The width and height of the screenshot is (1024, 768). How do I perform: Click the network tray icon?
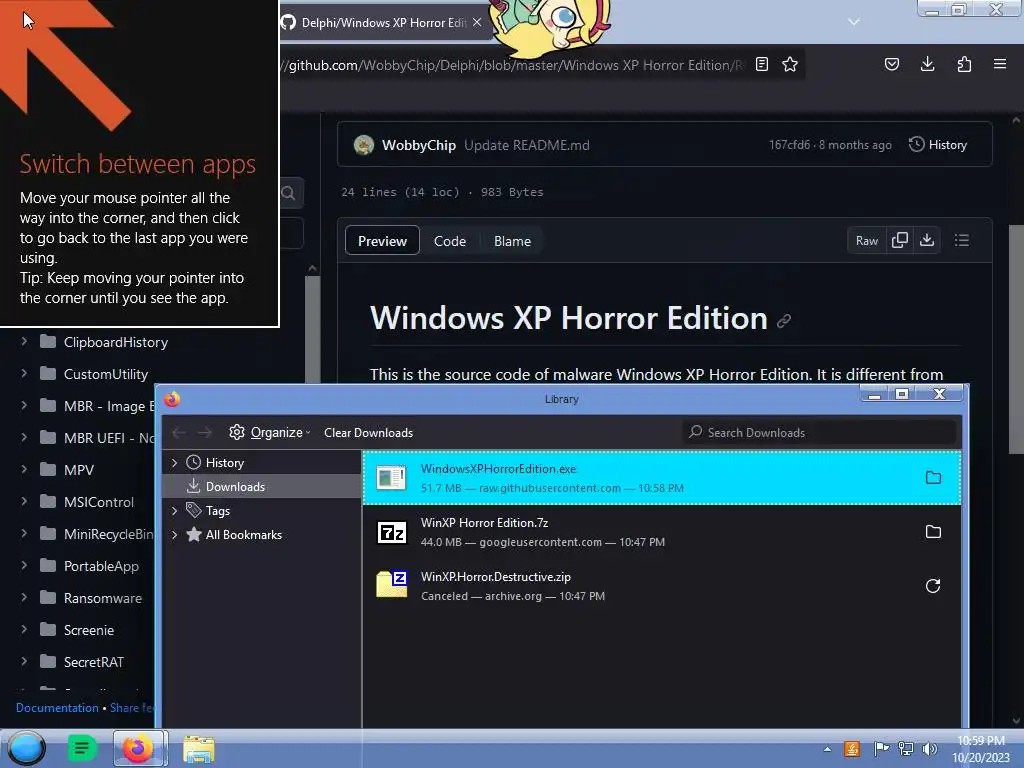click(x=905, y=749)
